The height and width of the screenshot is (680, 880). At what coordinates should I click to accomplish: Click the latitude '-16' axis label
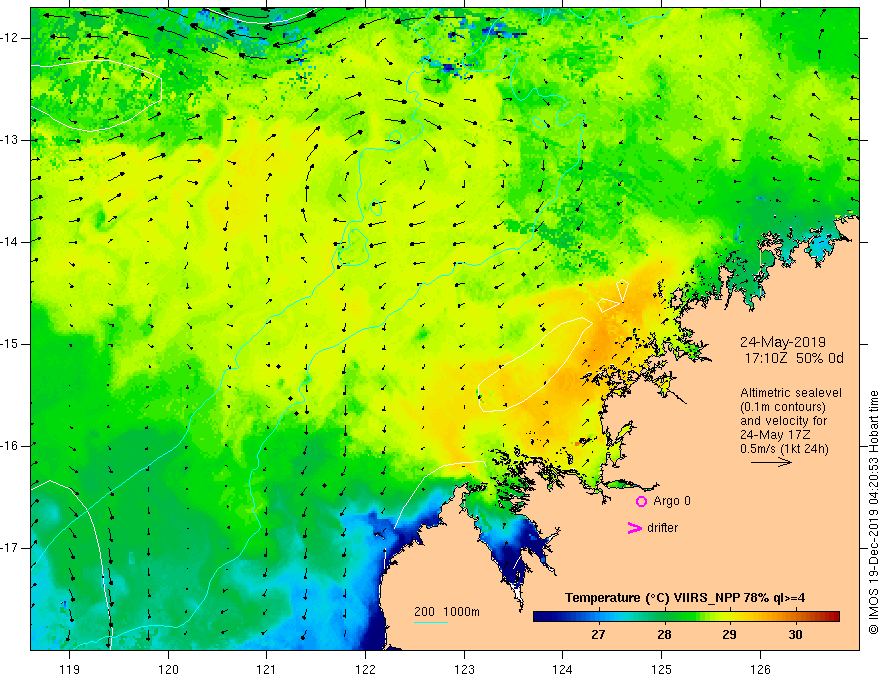click(11, 446)
